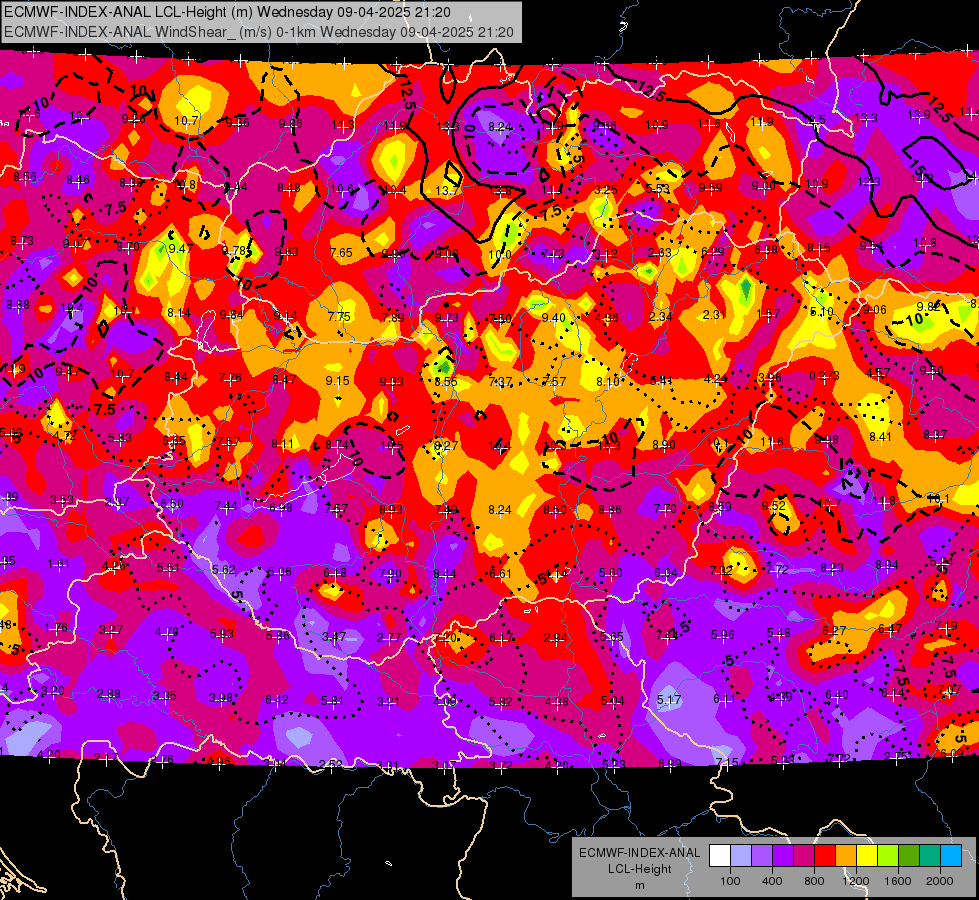Click the wind shear value 3.25
Viewport: 979px width, 900px height.
(606, 189)
